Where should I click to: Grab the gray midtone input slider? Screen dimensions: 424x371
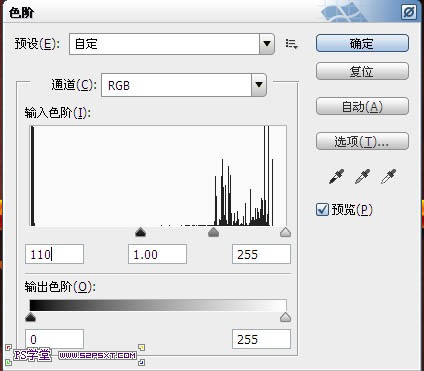click(x=213, y=232)
